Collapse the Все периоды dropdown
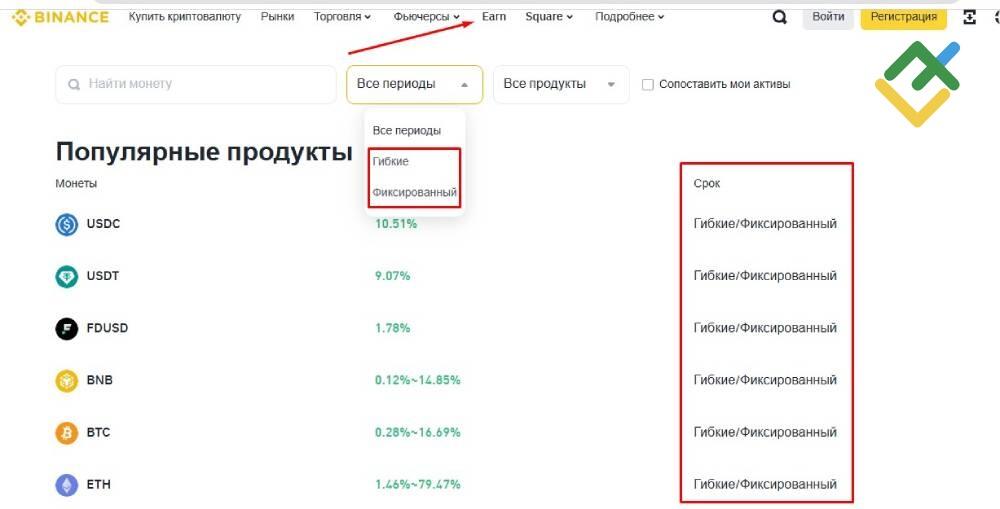 pyautogui.click(x=415, y=84)
